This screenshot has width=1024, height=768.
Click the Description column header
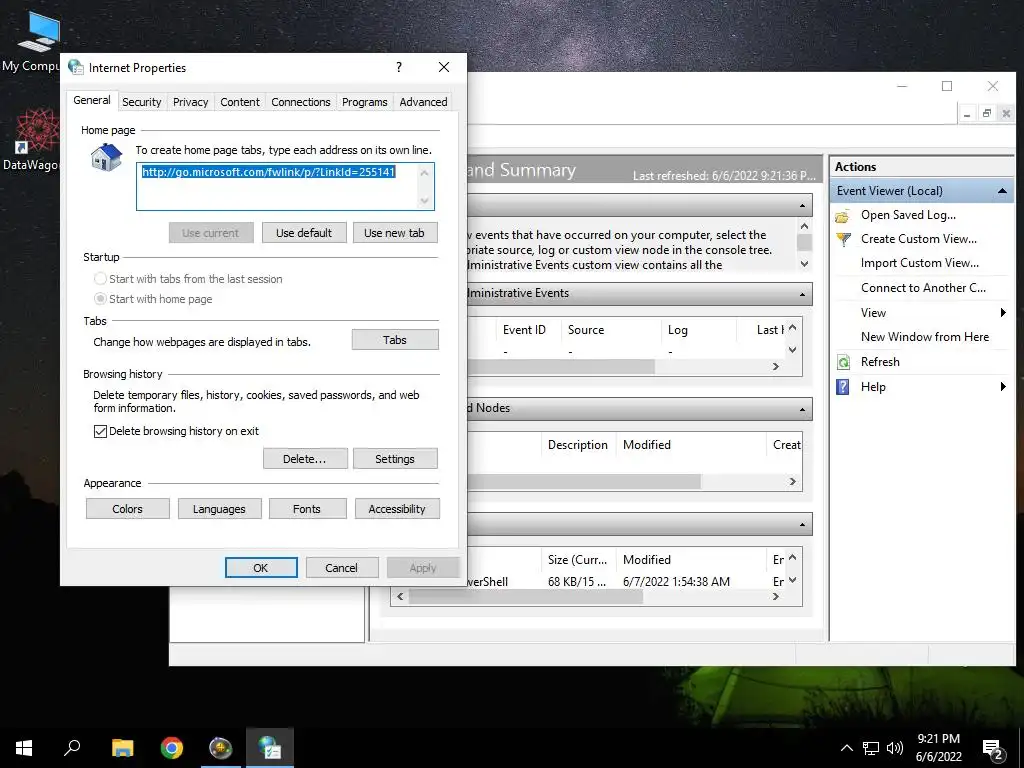(577, 445)
